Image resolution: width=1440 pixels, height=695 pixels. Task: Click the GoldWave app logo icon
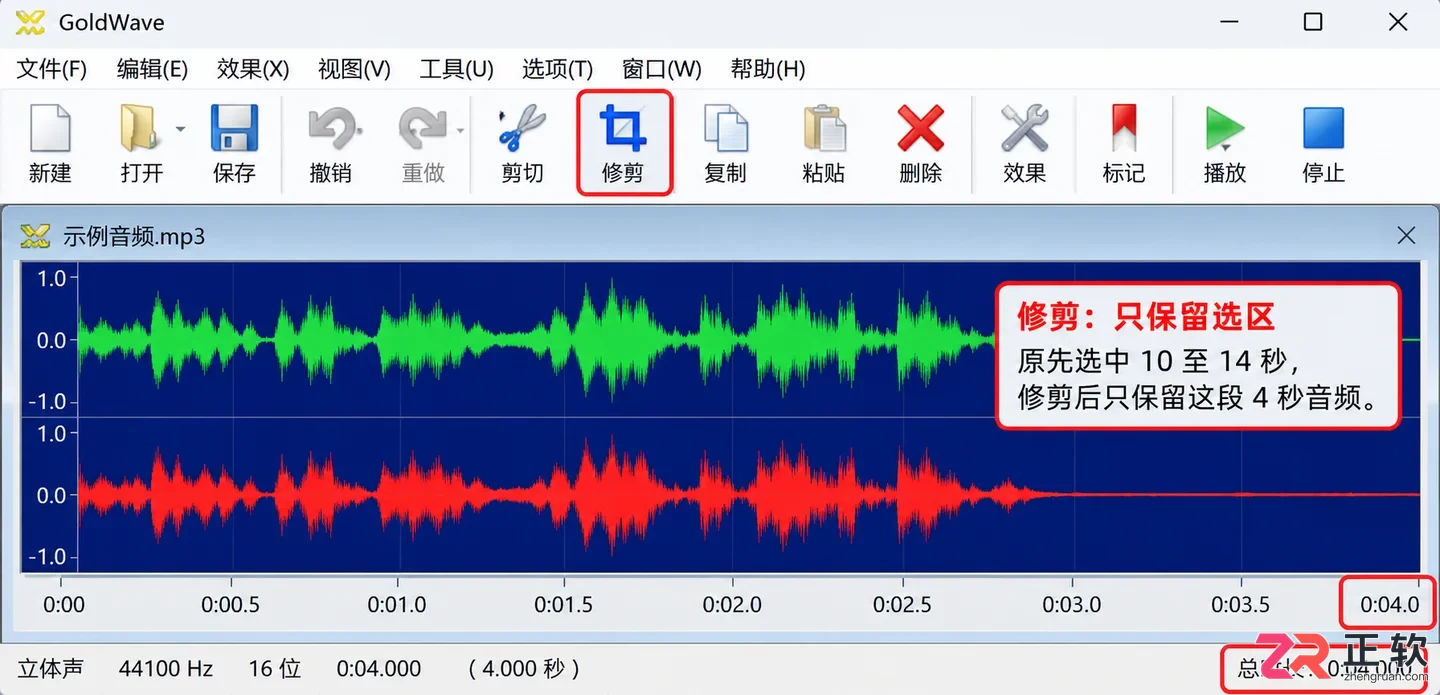(x=31, y=22)
